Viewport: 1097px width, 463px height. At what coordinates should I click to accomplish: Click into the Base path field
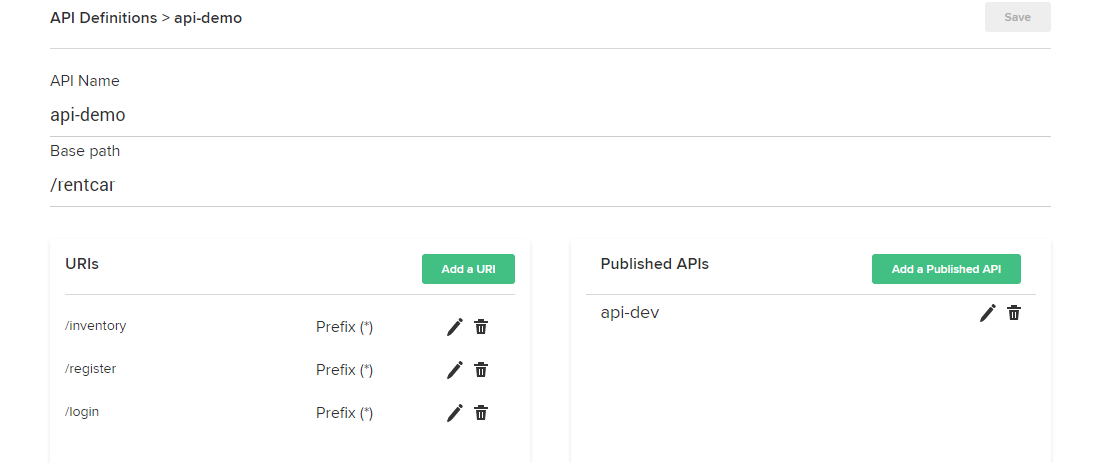[550, 185]
